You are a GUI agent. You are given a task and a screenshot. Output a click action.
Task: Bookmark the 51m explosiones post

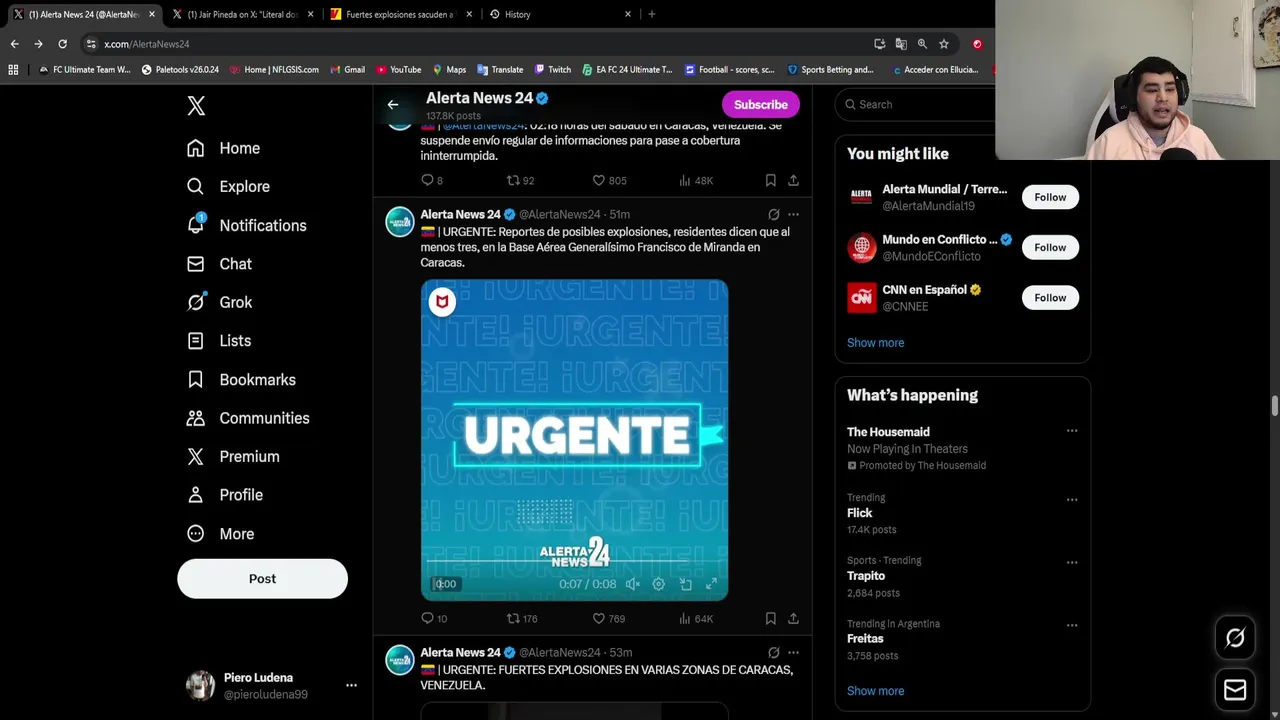[x=770, y=619]
